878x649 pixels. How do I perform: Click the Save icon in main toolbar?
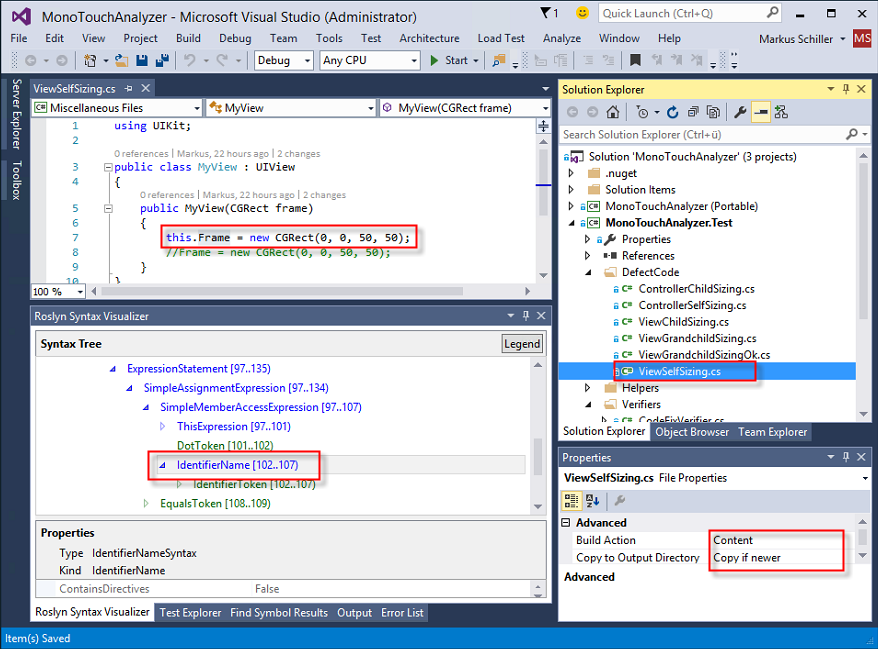142,60
